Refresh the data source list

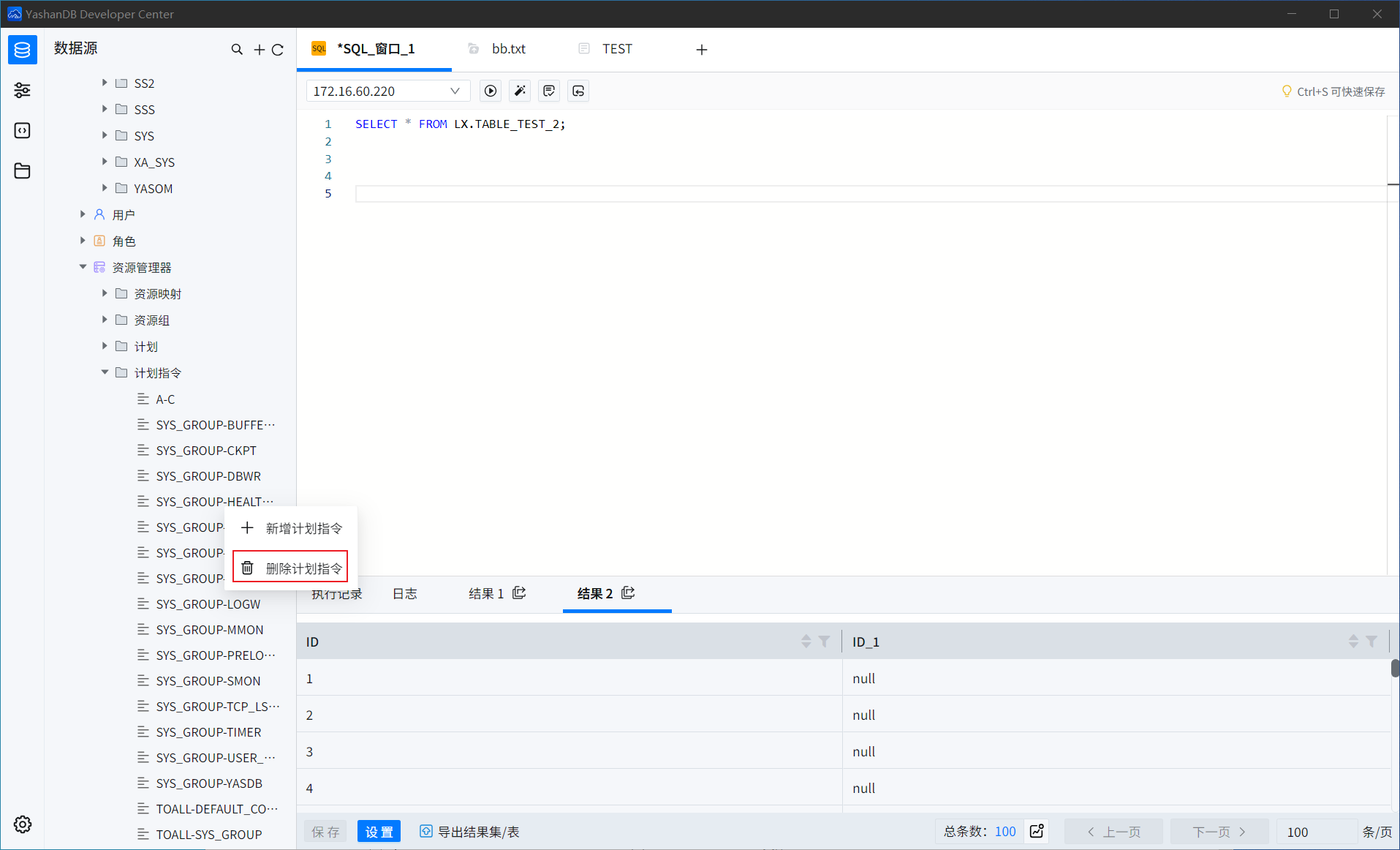pos(278,49)
